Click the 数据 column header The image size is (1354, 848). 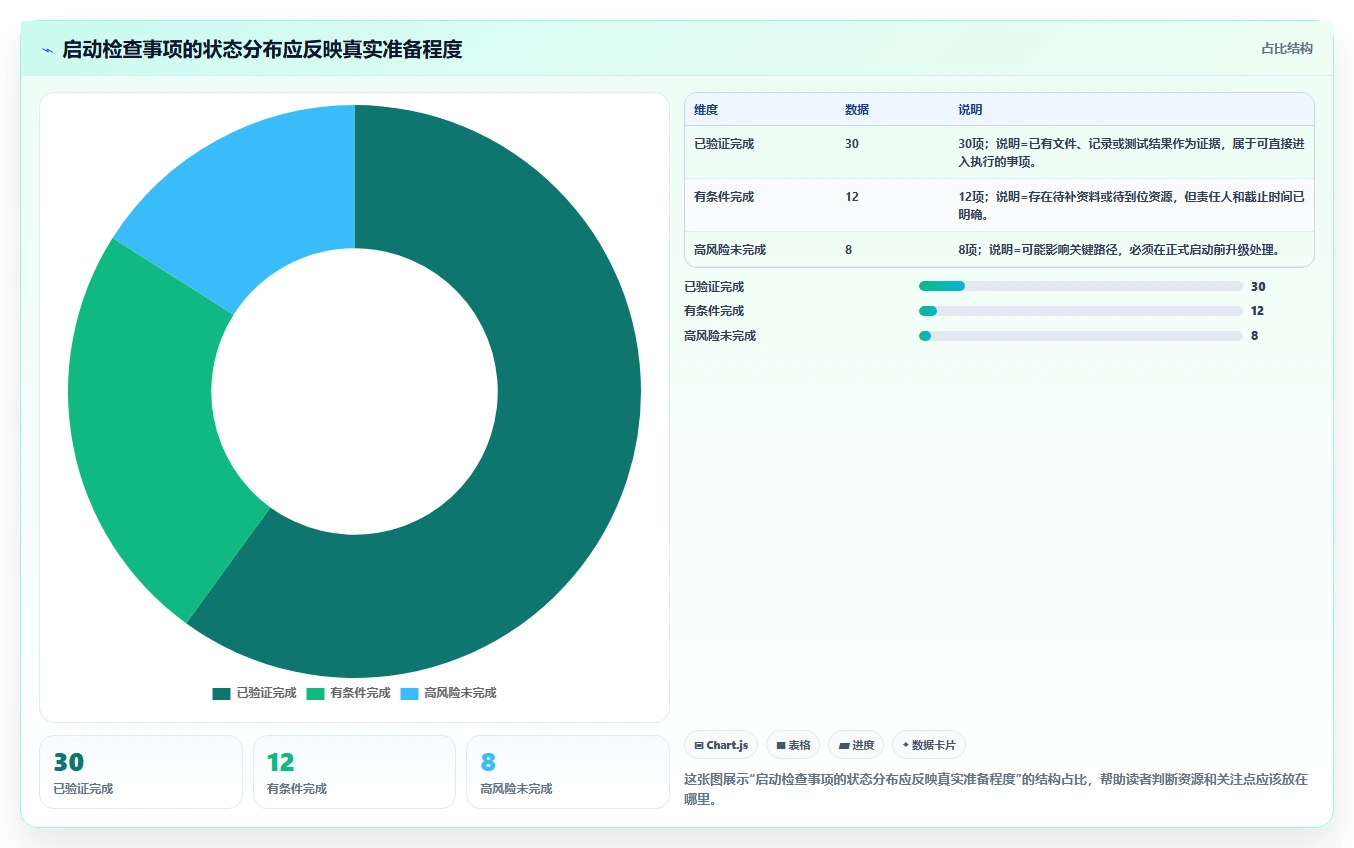857,110
